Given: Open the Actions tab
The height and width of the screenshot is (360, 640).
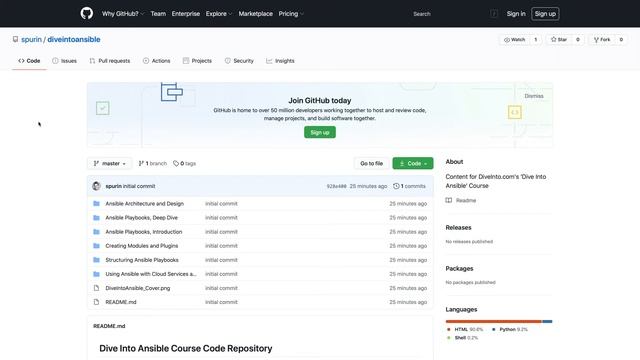Looking at the screenshot, I should click(x=156, y=61).
